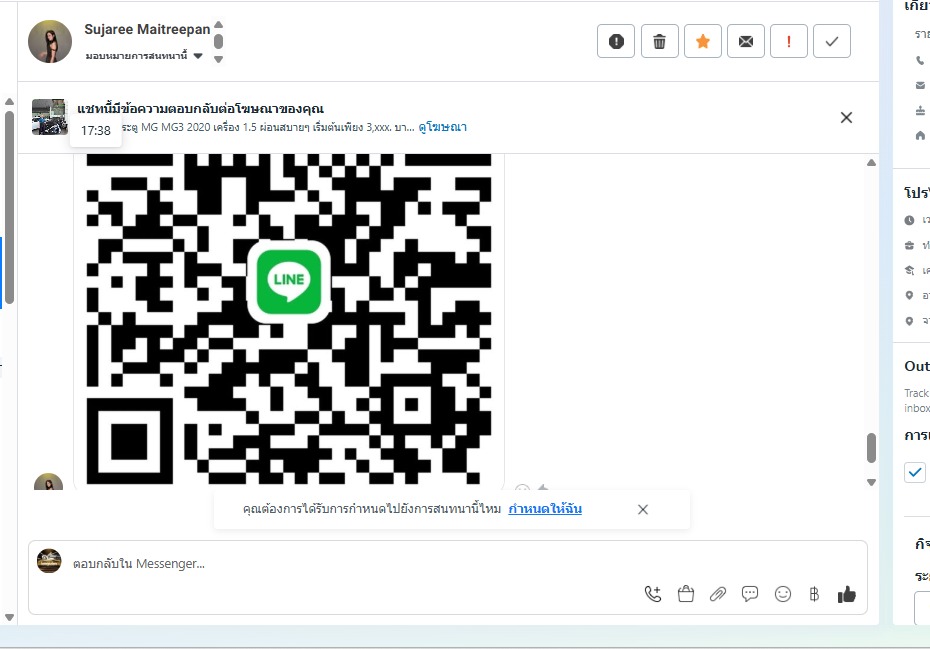This screenshot has height=649, width=930.
Task: Click left conversation list scrollbar up arrow
Action: (x=9, y=101)
